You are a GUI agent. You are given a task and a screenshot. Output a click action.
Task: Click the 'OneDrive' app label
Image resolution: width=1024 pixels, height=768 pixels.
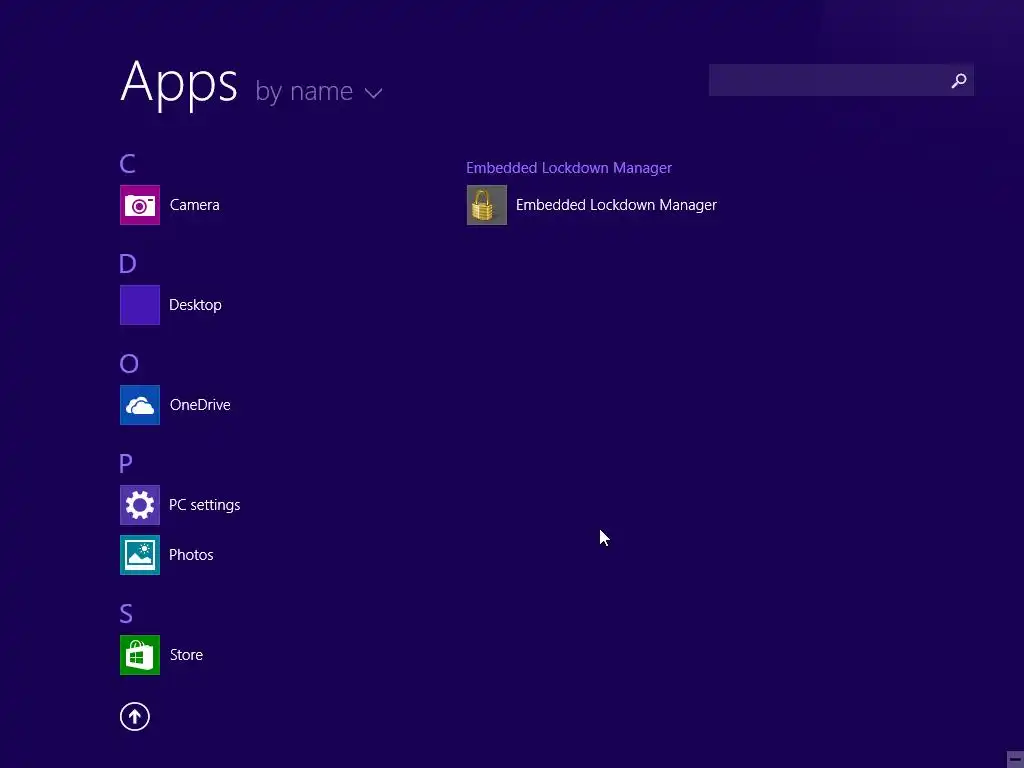pyautogui.click(x=200, y=405)
